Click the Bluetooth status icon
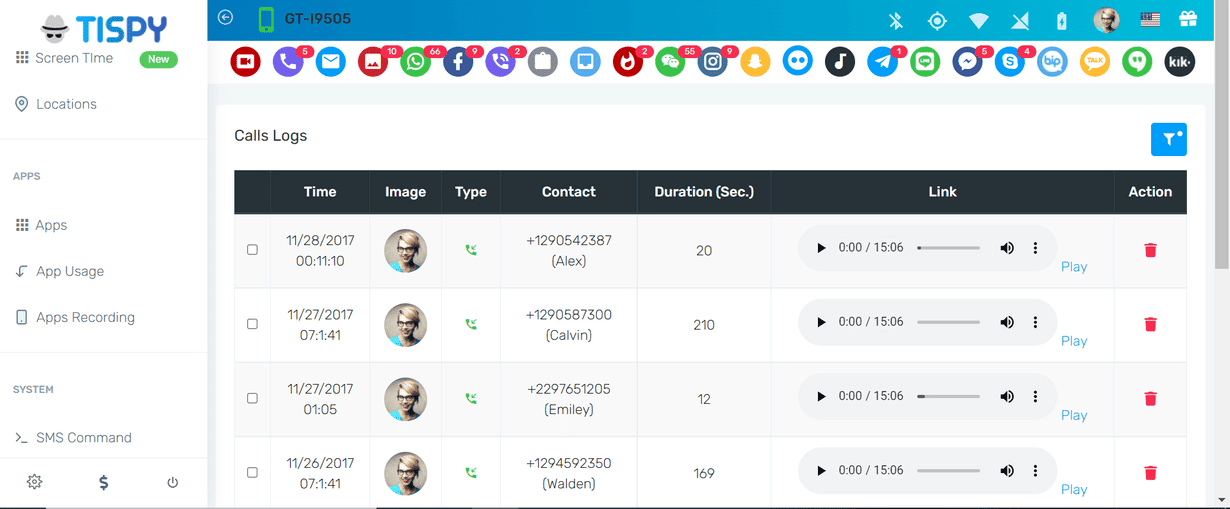 (x=897, y=20)
